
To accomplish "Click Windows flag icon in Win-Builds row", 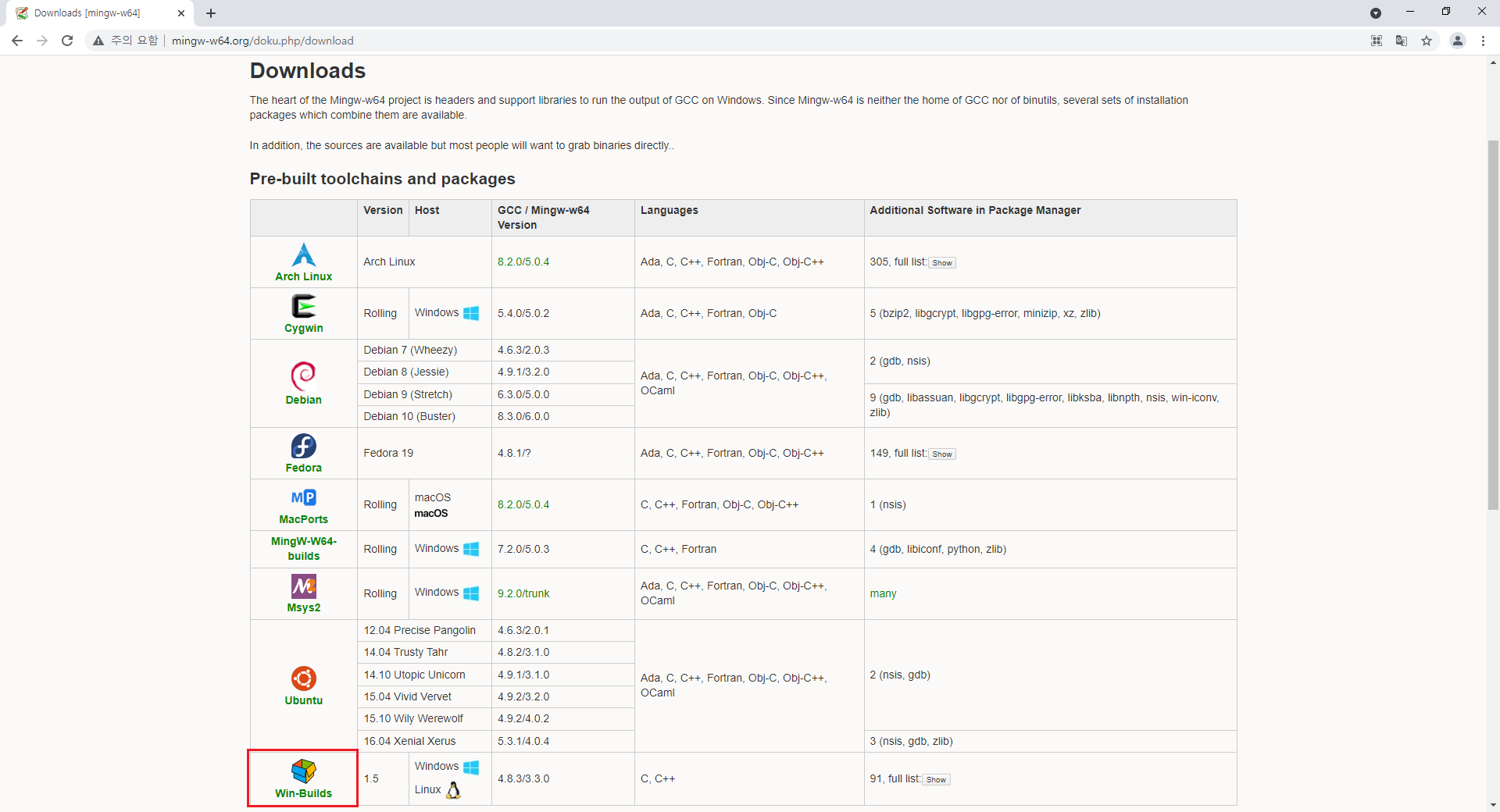I will tap(471, 767).
